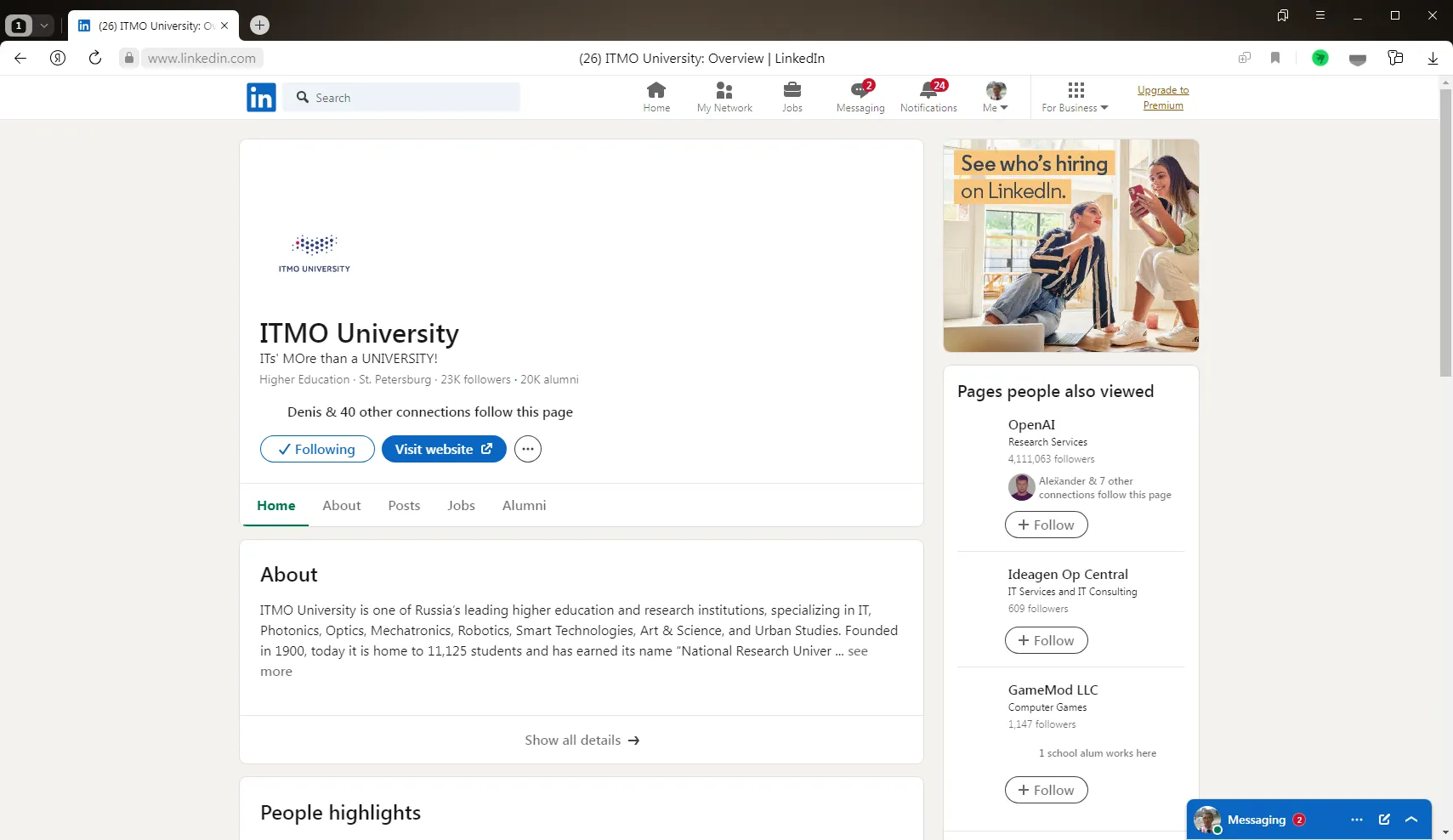Close the ITMO University tab
This screenshot has width=1453, height=840.
tap(224, 26)
